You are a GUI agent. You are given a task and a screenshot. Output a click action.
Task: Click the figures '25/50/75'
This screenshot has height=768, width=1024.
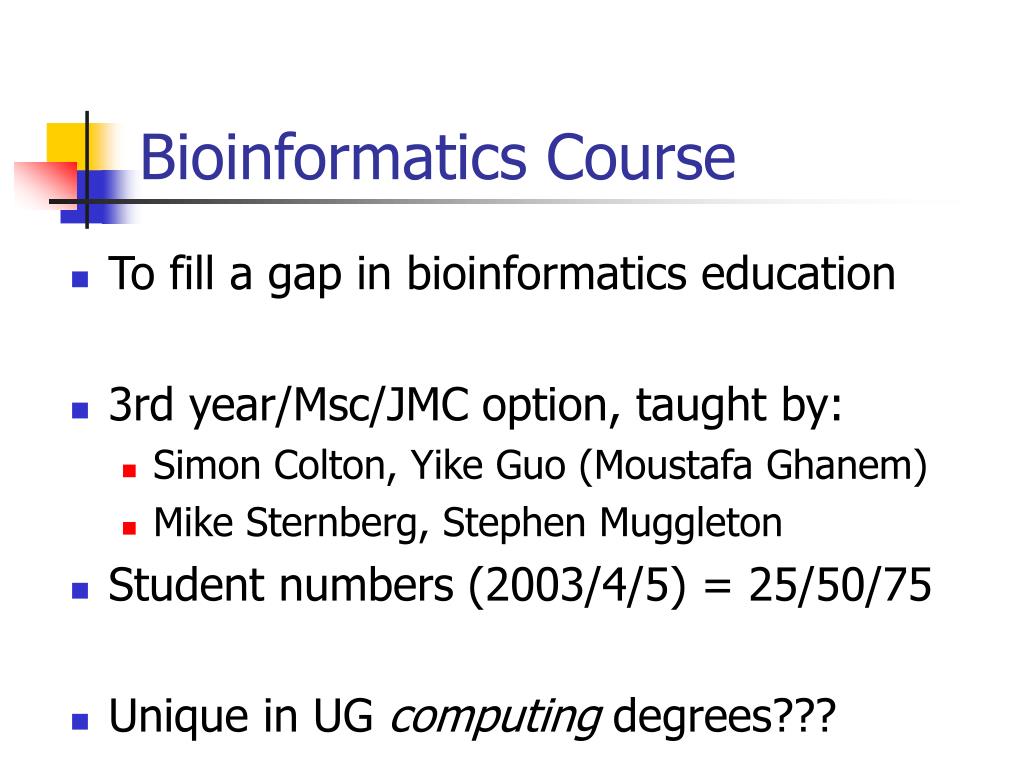coord(840,585)
